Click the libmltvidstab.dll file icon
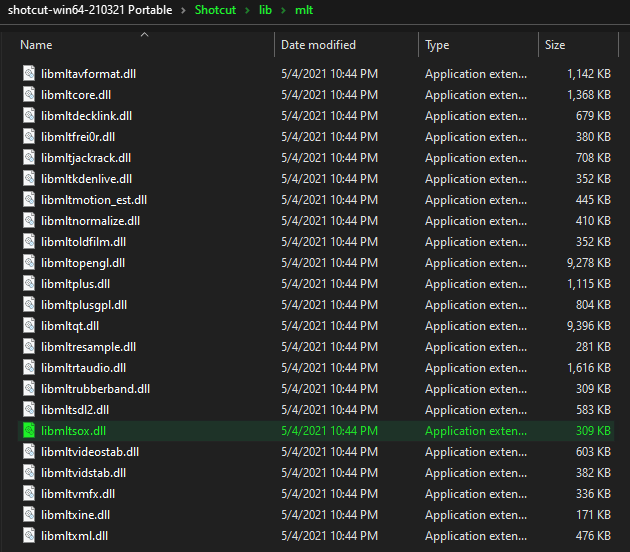 tap(29, 472)
